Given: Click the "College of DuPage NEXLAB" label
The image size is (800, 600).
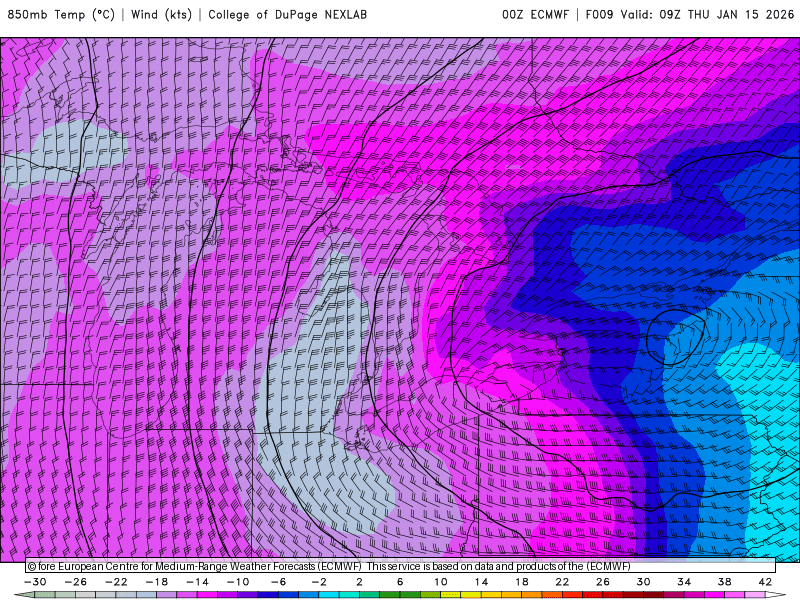Looking at the screenshot, I should pos(287,15).
